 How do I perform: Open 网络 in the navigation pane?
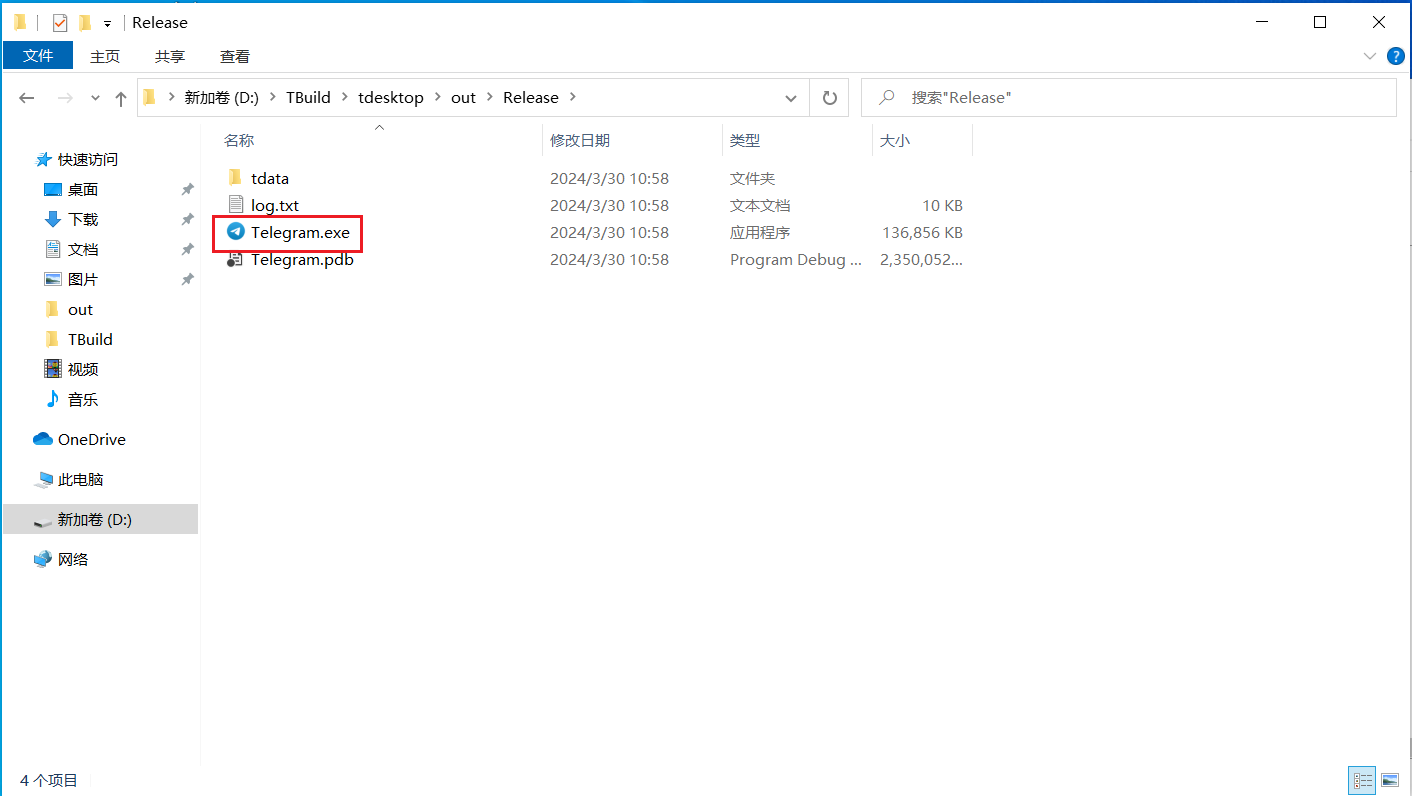pos(73,559)
